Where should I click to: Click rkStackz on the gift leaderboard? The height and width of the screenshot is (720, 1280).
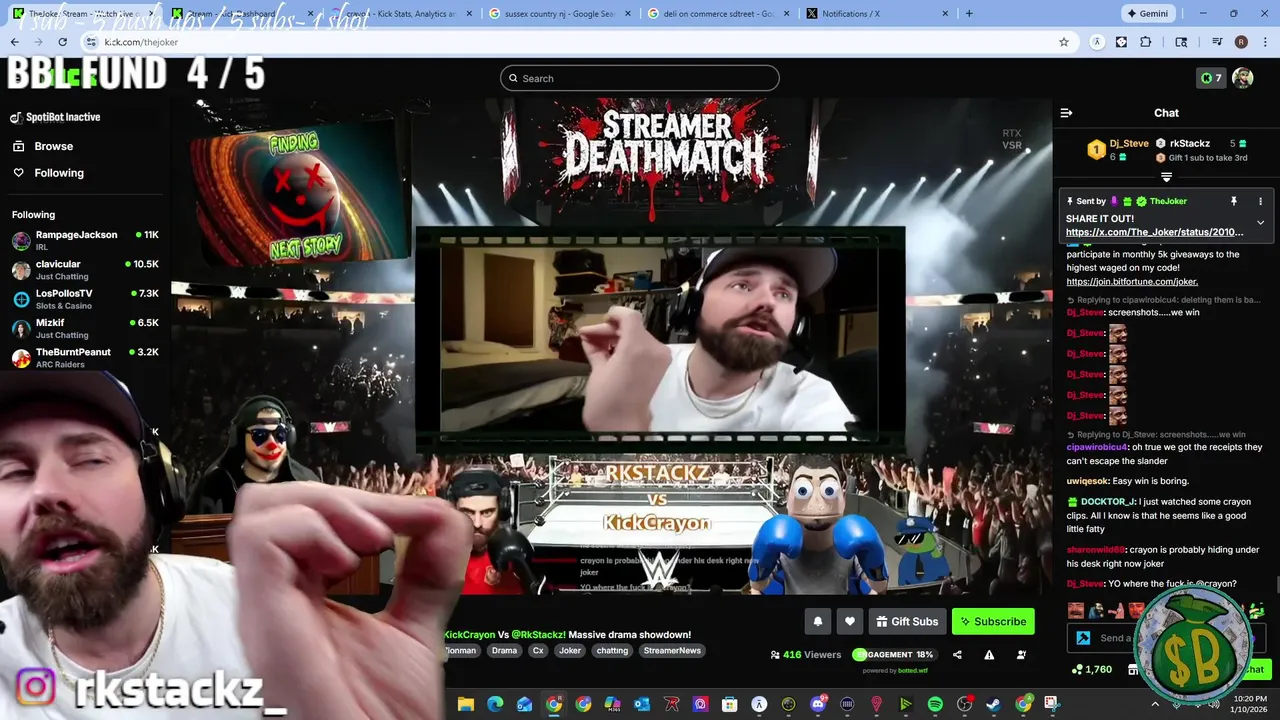[1189, 143]
